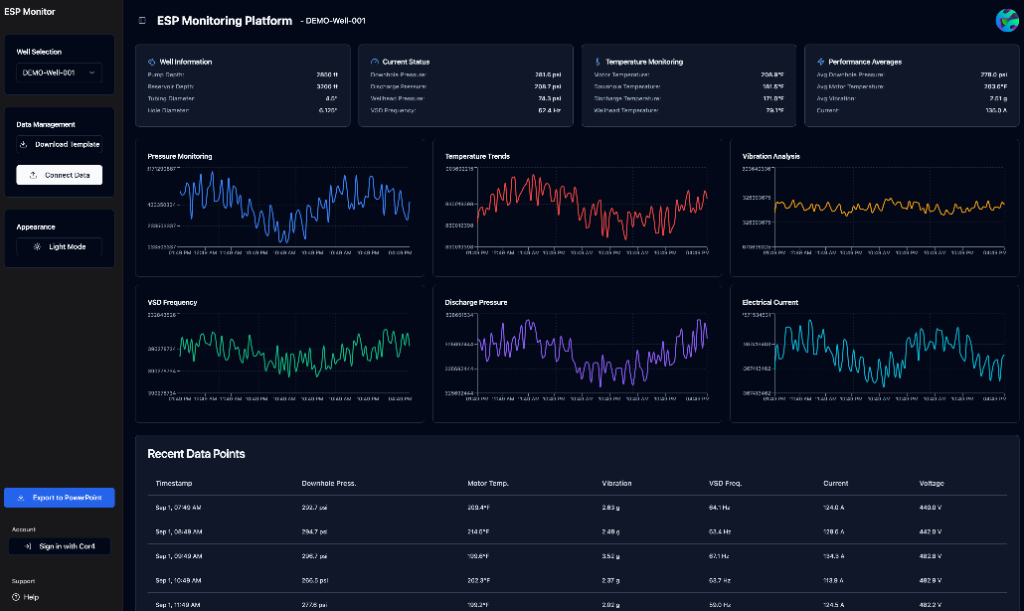Click the Electrical Current chart
The image size is (1024, 611).
pyautogui.click(x=874, y=354)
